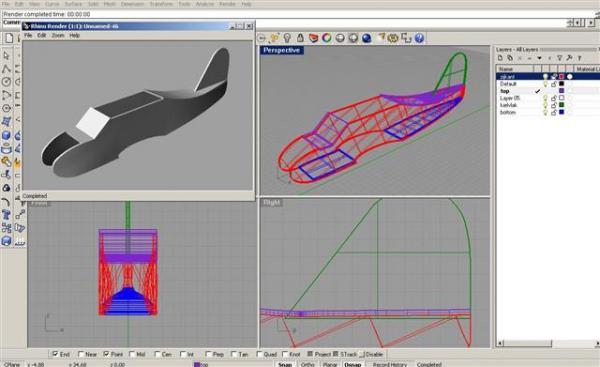Click the blue sphere Render icon
The image size is (600, 367).
(367, 38)
